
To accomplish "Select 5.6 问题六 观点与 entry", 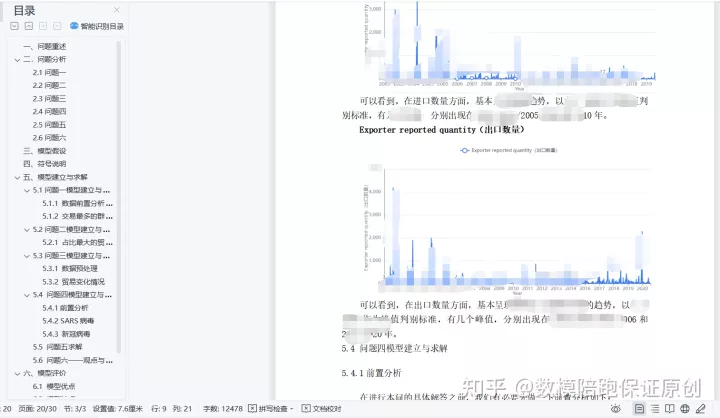I will click(x=73, y=361).
